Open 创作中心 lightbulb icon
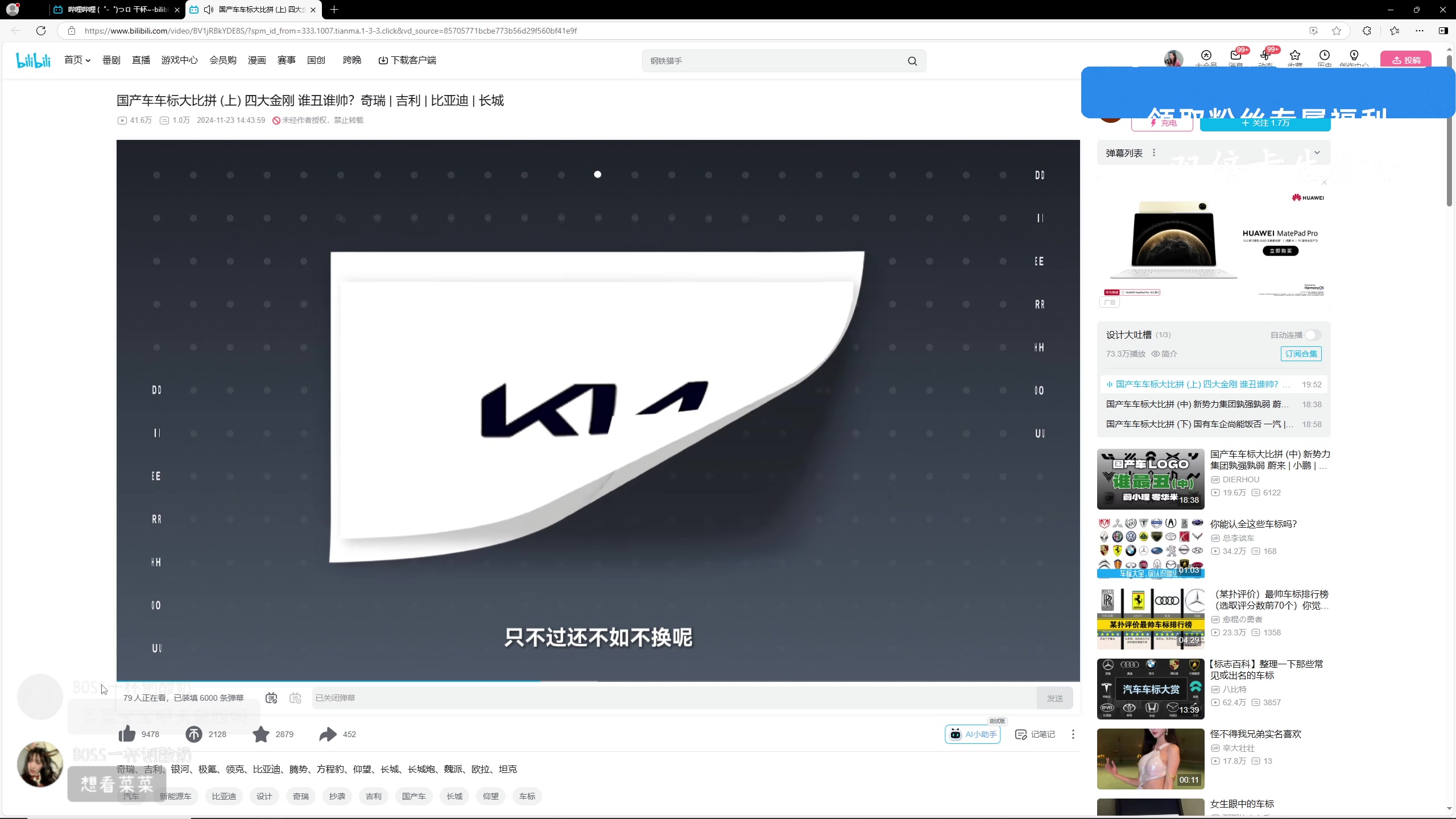The height and width of the screenshot is (819, 1456). tap(1354, 56)
